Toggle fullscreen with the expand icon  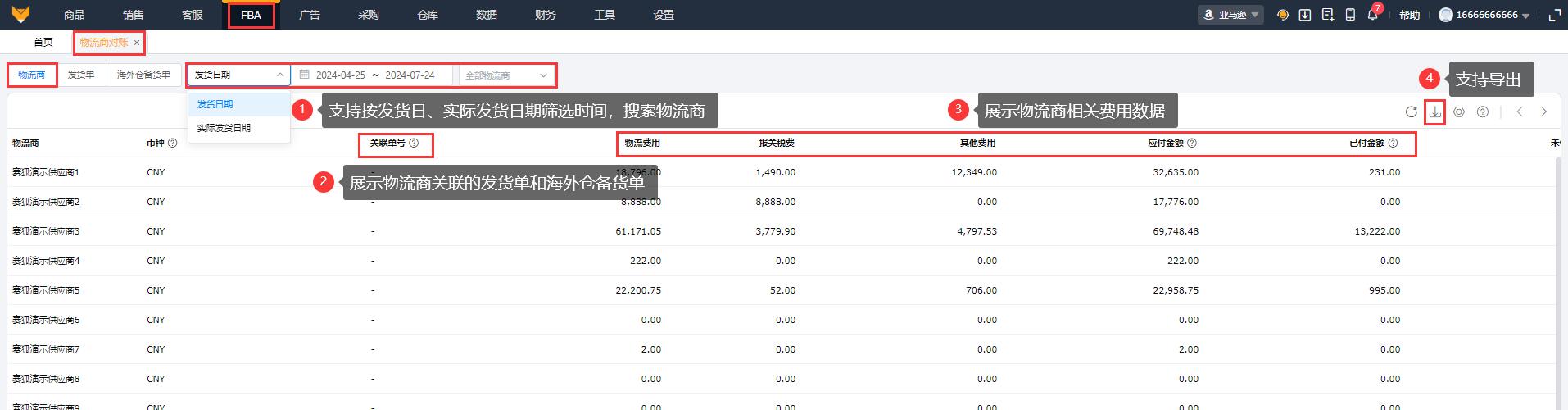pos(1554,15)
